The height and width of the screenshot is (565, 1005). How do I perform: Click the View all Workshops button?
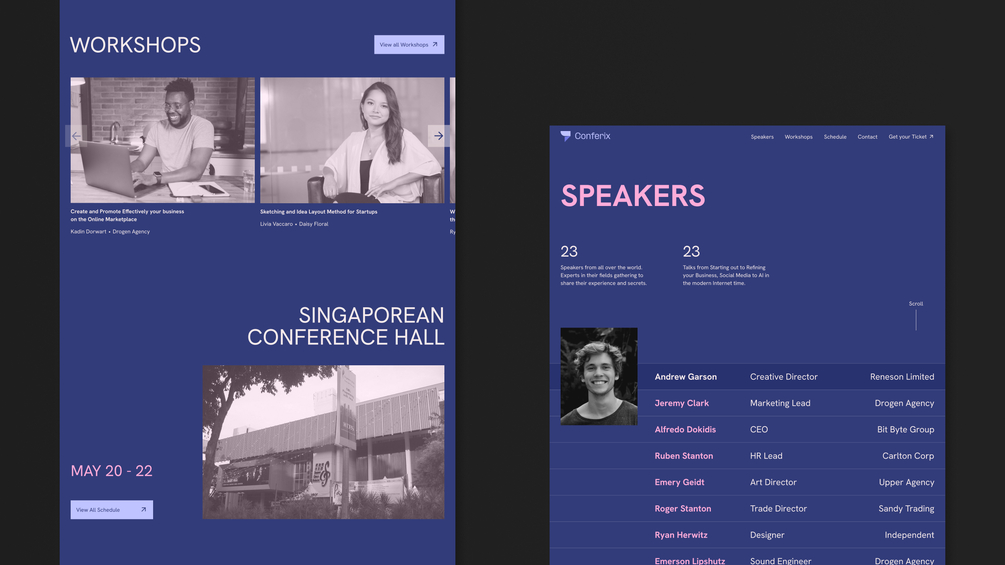pyautogui.click(x=409, y=44)
